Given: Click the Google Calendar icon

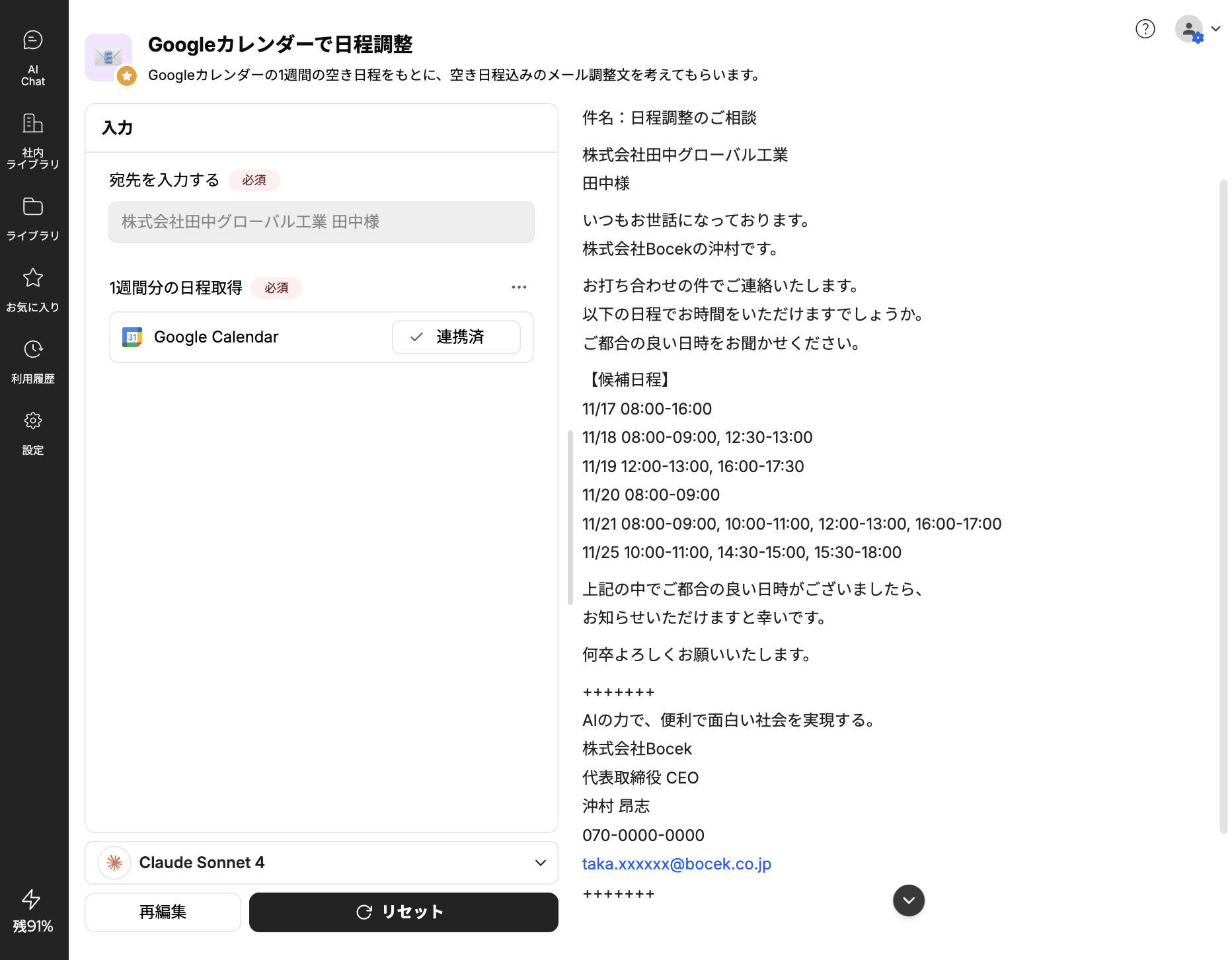Looking at the screenshot, I should 132,337.
